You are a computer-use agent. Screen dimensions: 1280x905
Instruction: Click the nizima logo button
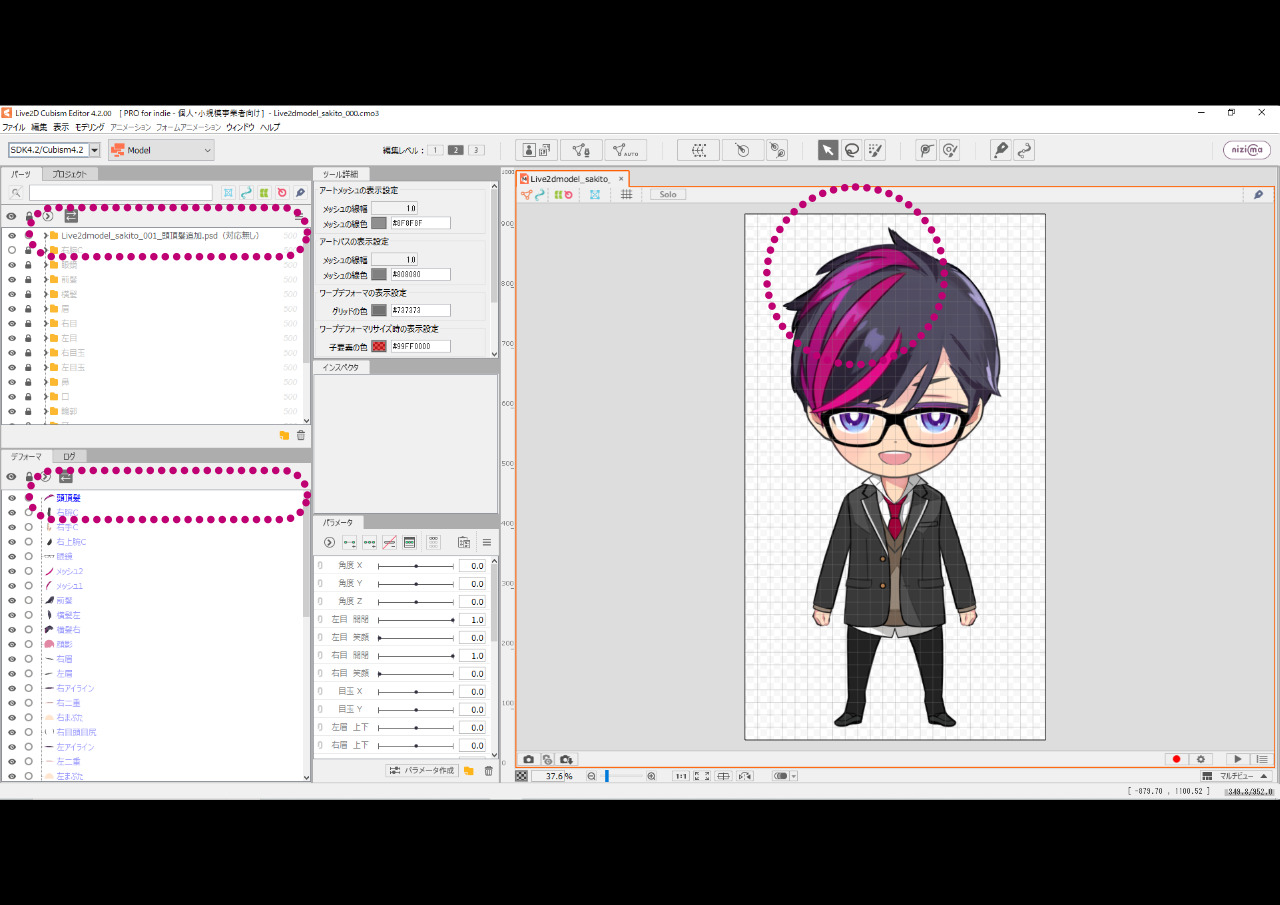(x=1247, y=150)
